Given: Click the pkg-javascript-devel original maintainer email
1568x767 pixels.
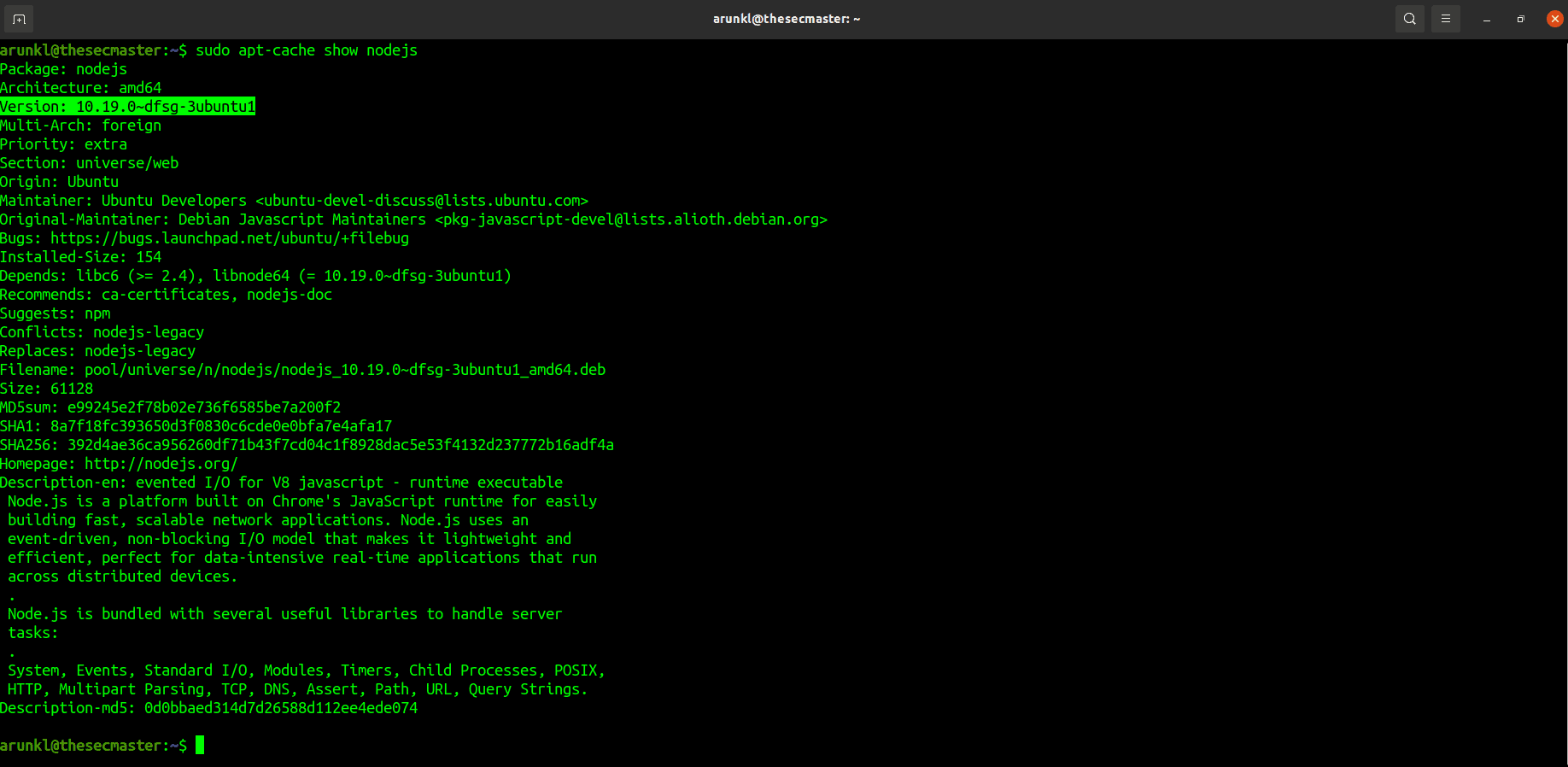Looking at the screenshot, I should coord(631,220).
